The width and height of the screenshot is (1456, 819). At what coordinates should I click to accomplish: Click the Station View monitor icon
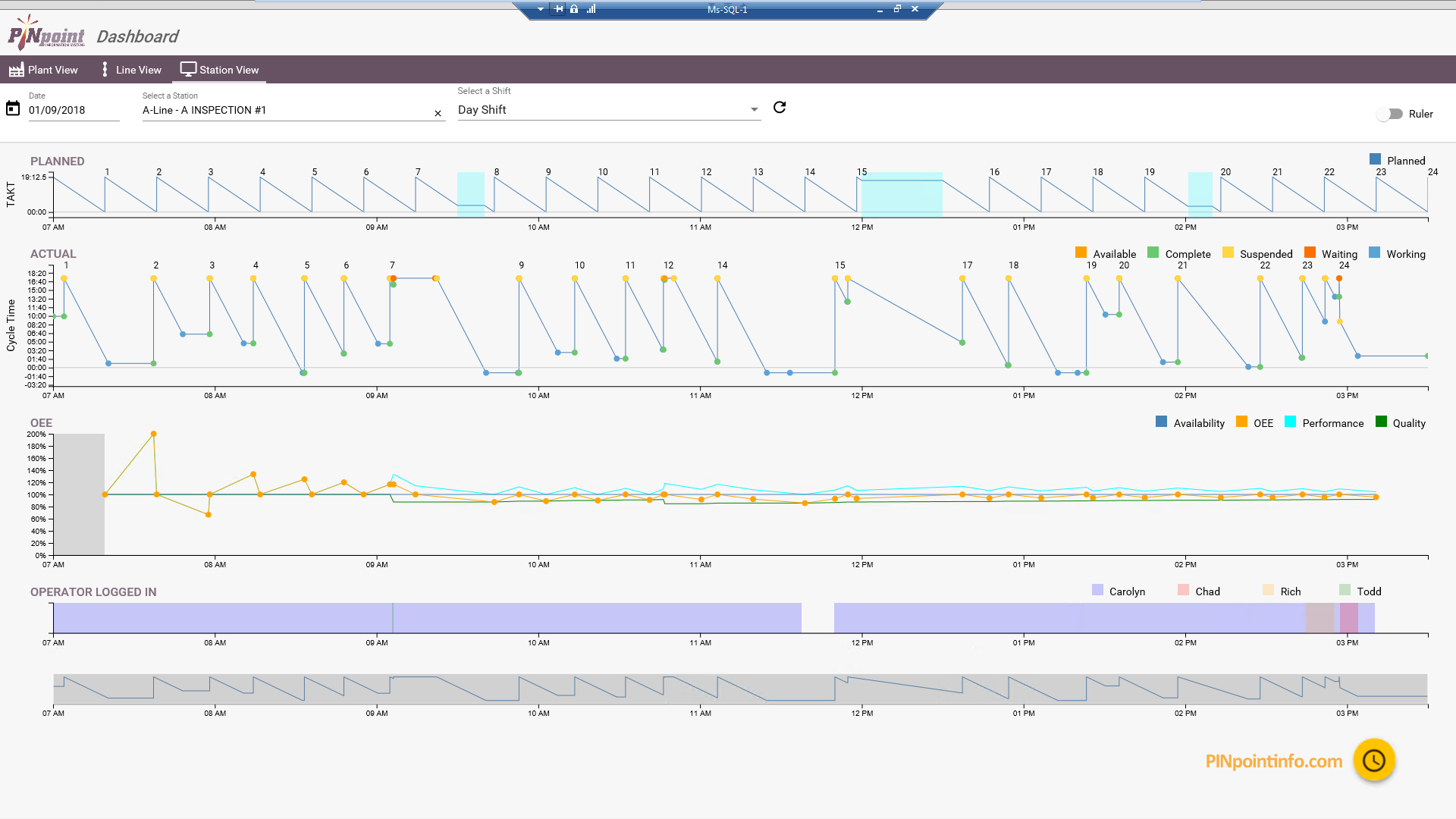188,68
